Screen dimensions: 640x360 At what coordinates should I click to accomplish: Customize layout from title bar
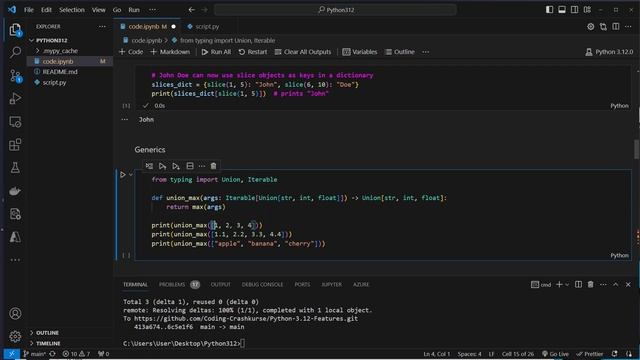click(587, 9)
